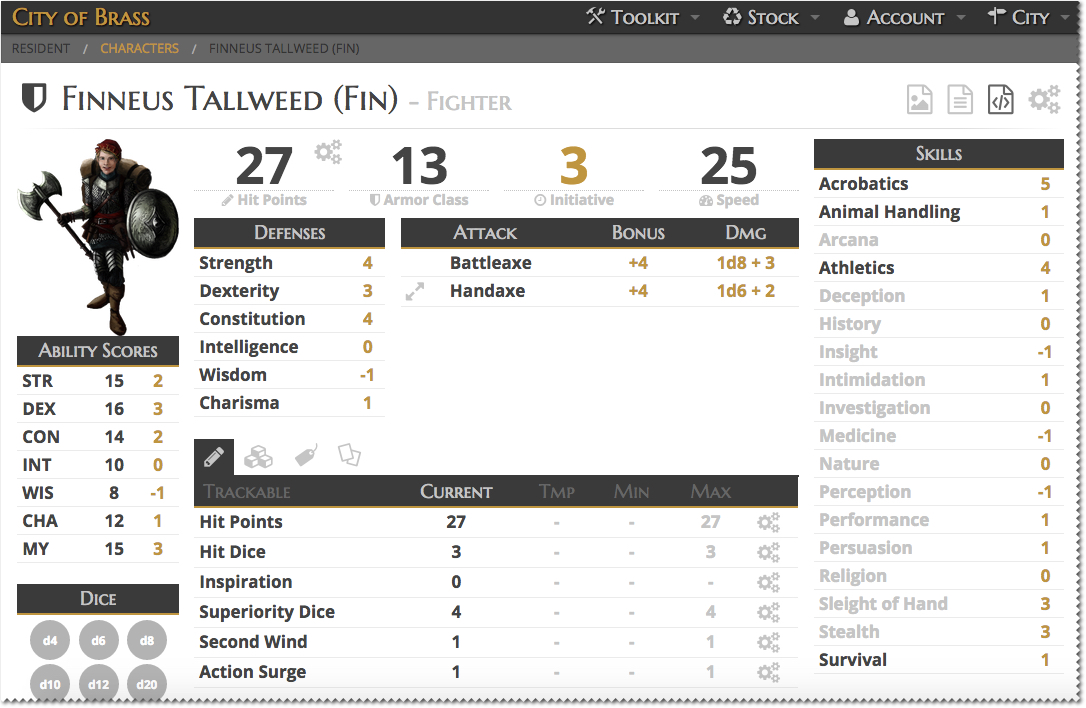Viewport: 1086px width, 708px height.
Task: Click the image view icon in header
Action: (919, 99)
